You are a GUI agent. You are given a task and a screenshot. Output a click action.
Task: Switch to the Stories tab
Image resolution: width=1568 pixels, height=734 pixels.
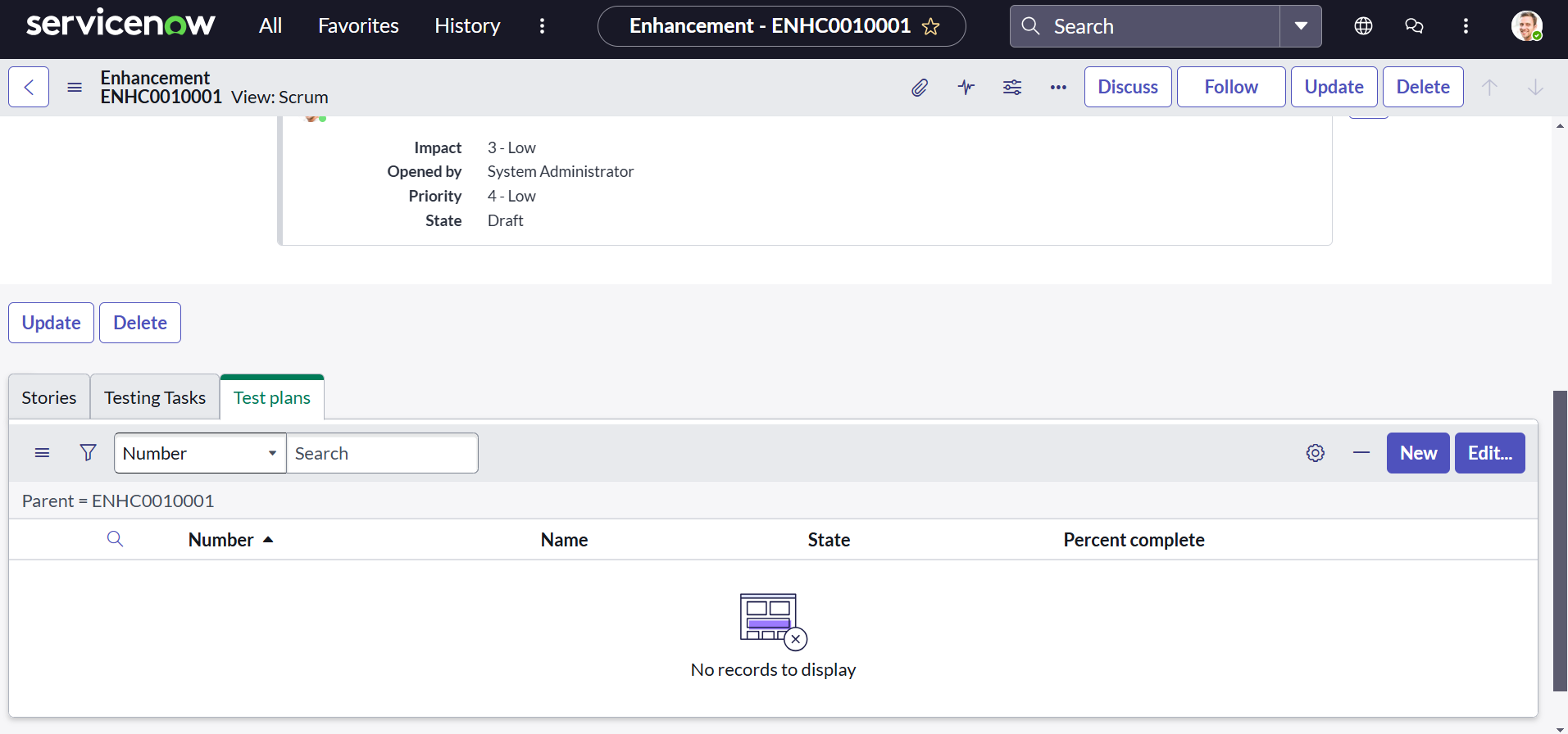[x=49, y=397]
